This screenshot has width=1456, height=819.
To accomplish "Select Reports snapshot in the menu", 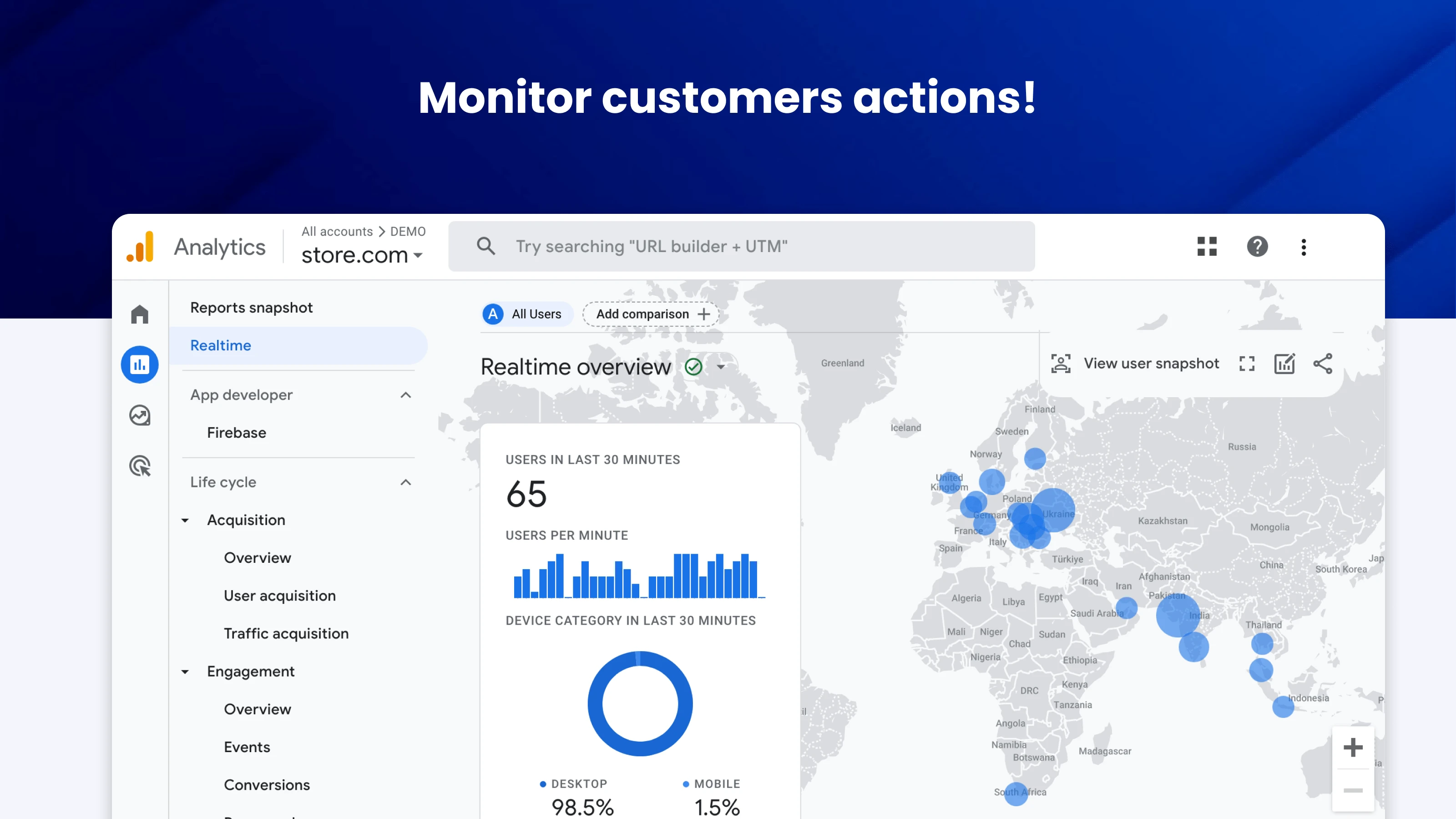I will [x=252, y=308].
